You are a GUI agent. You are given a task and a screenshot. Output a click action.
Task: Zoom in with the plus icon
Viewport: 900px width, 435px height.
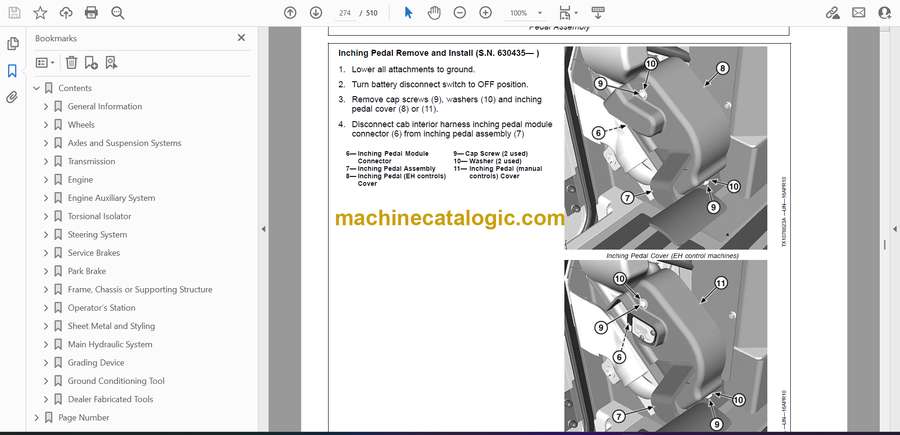[486, 13]
